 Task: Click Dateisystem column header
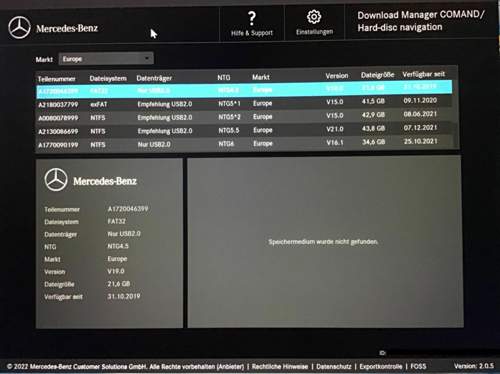click(x=108, y=79)
